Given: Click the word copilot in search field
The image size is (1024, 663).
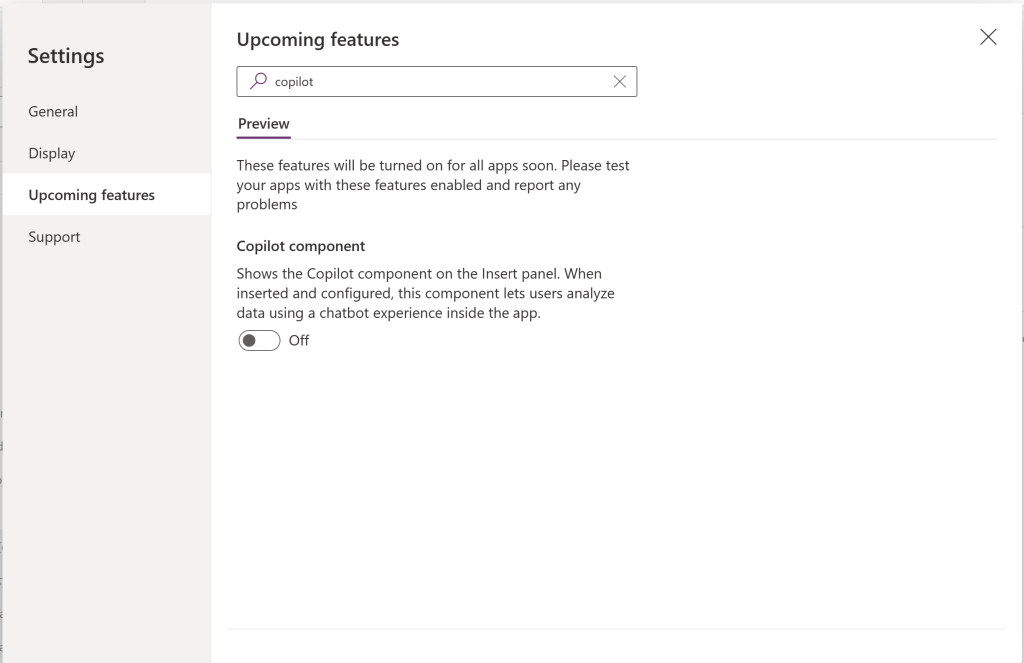Looking at the screenshot, I should point(294,82).
